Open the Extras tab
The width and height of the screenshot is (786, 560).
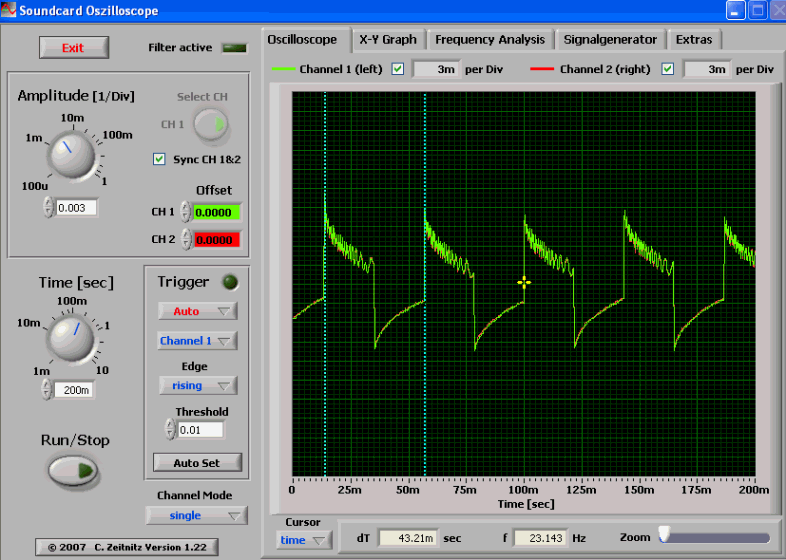(694, 40)
